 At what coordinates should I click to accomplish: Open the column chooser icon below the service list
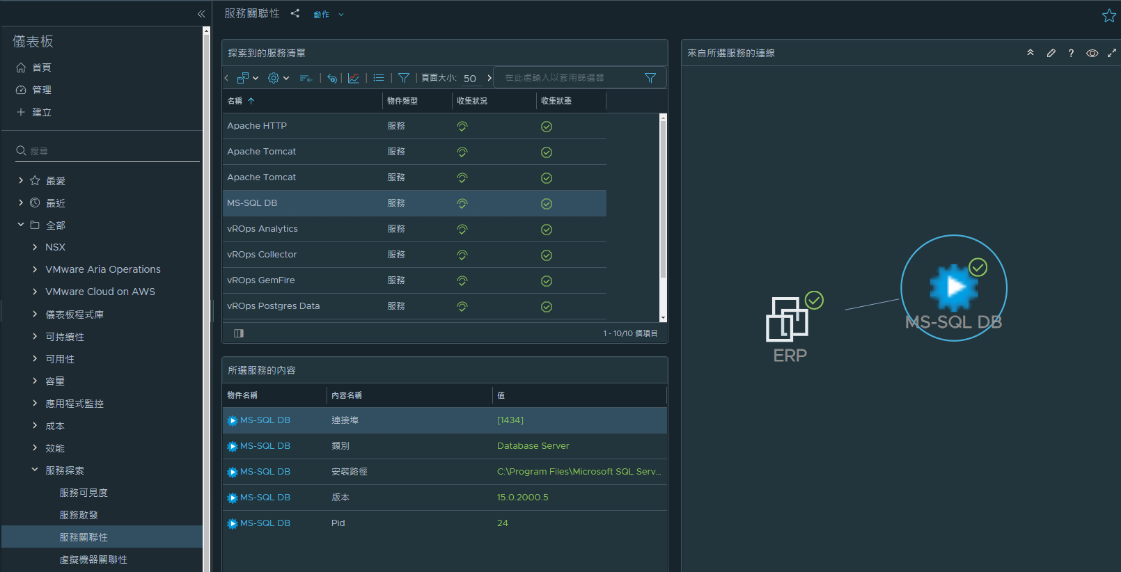point(239,333)
